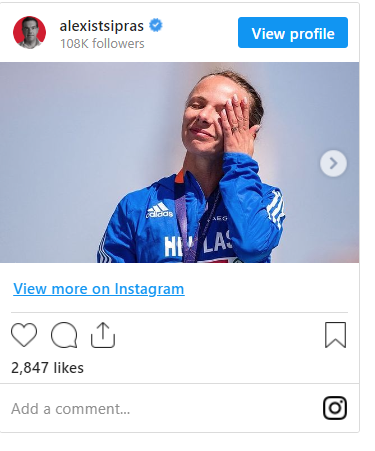Click the Instagram logo at the bottom

[335, 408]
